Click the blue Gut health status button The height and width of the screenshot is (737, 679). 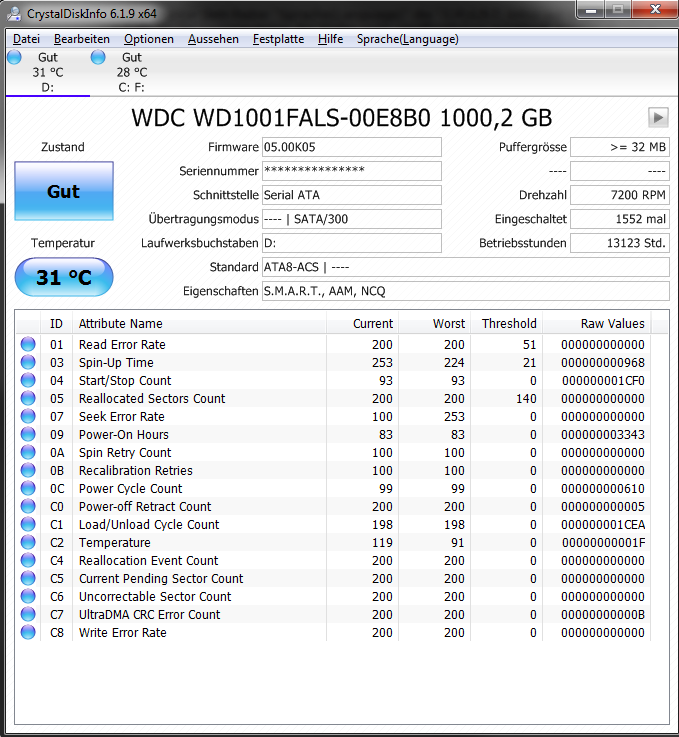click(64, 191)
